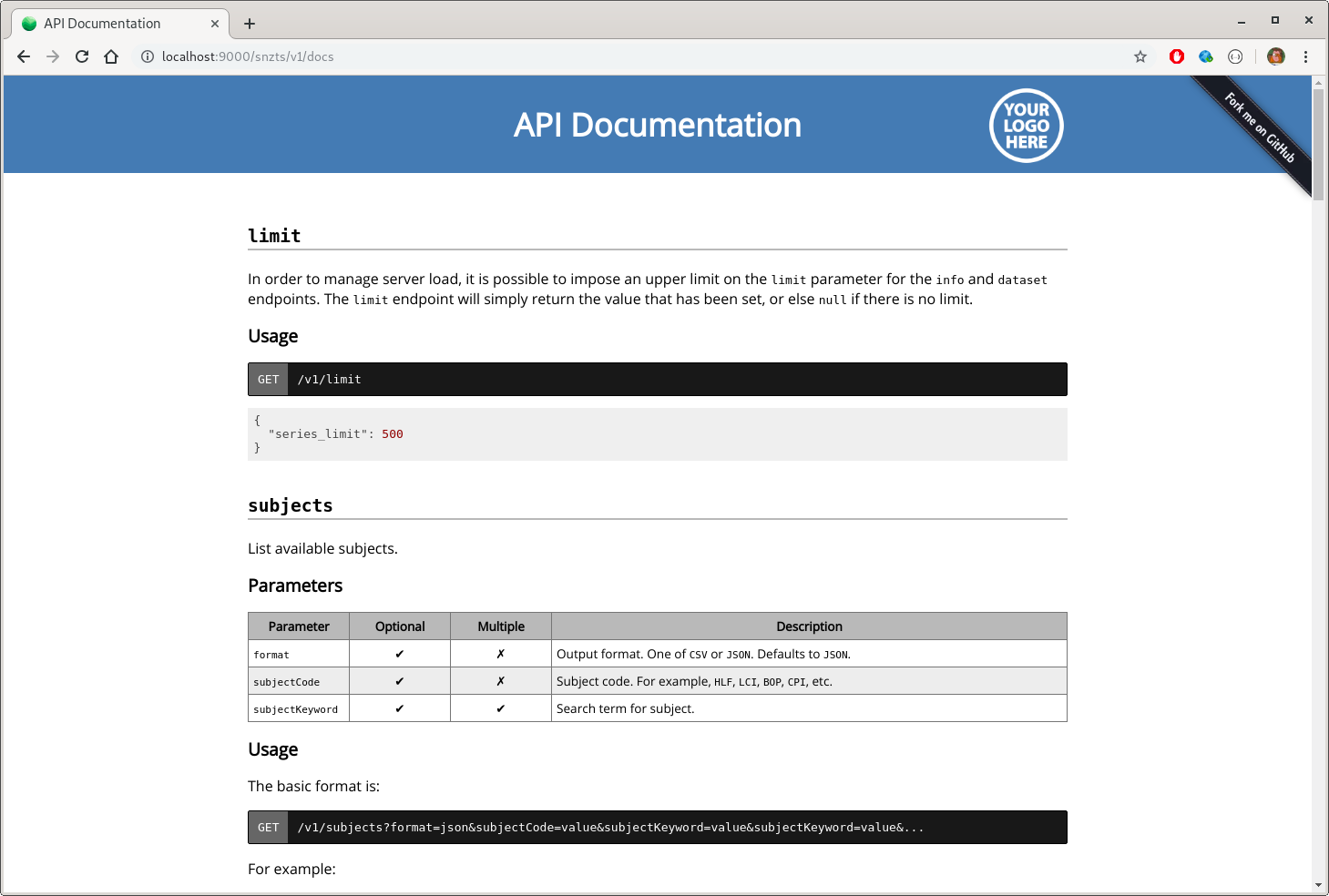The width and height of the screenshot is (1329, 896).
Task: Follow the Fork me on GitHub ribbon
Action: point(1259,128)
